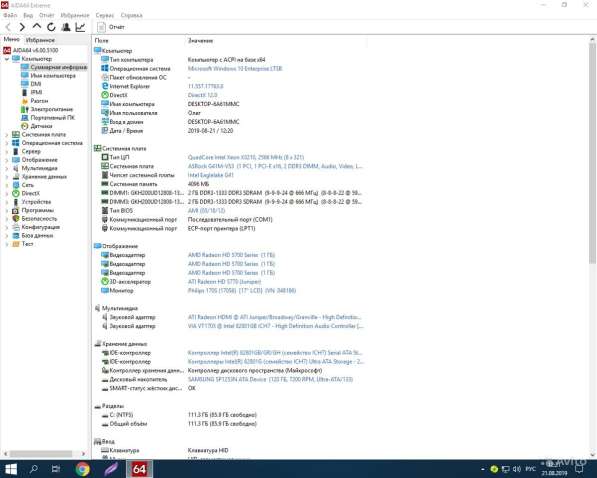Open the DirectX 12.0 value link
597x478 pixels.
click(x=202, y=95)
